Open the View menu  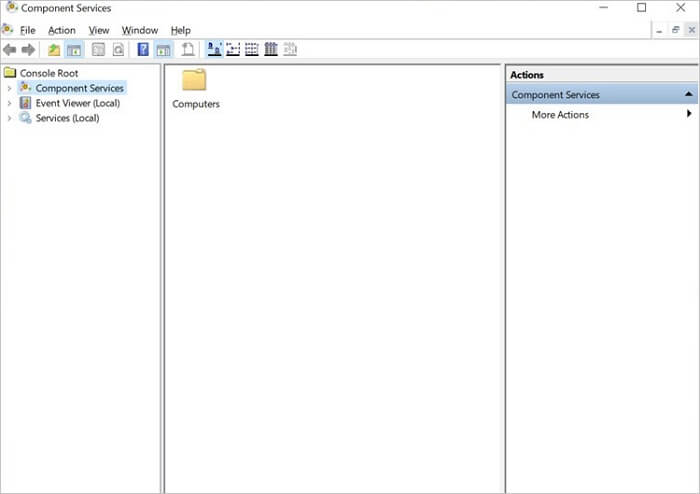coord(98,30)
